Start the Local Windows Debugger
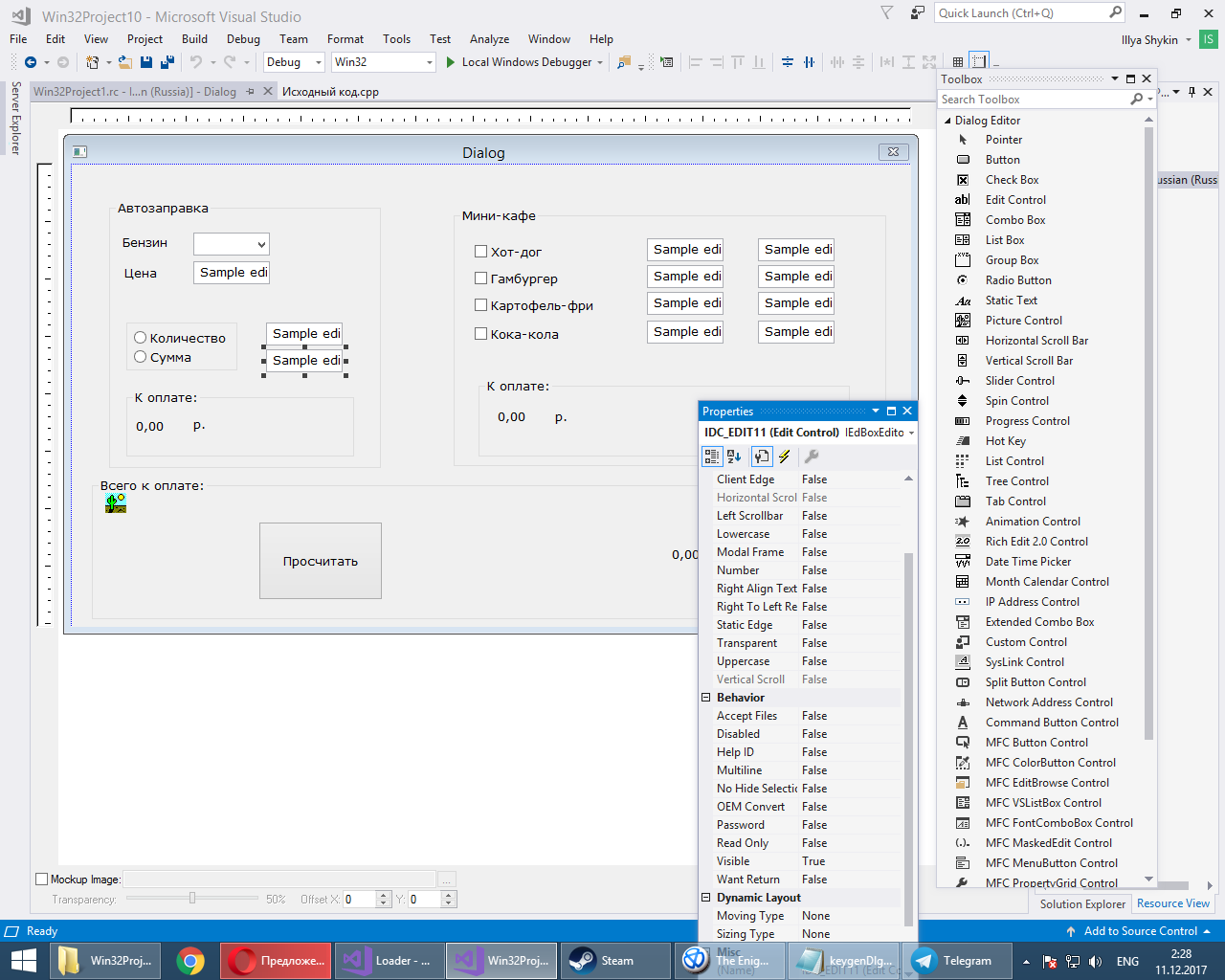The image size is (1225, 980). coord(526,62)
